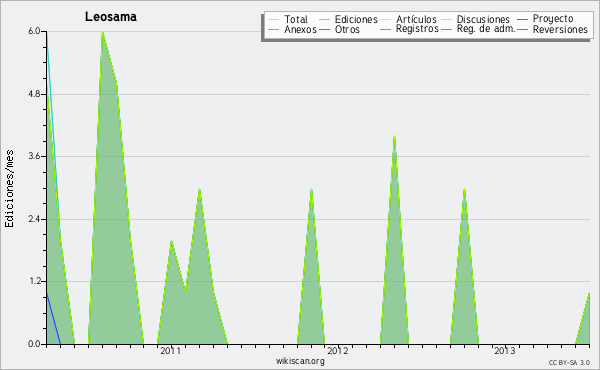The width and height of the screenshot is (600, 370).
Task: Select the Ediciones legend entry
Action: click(x=356, y=19)
